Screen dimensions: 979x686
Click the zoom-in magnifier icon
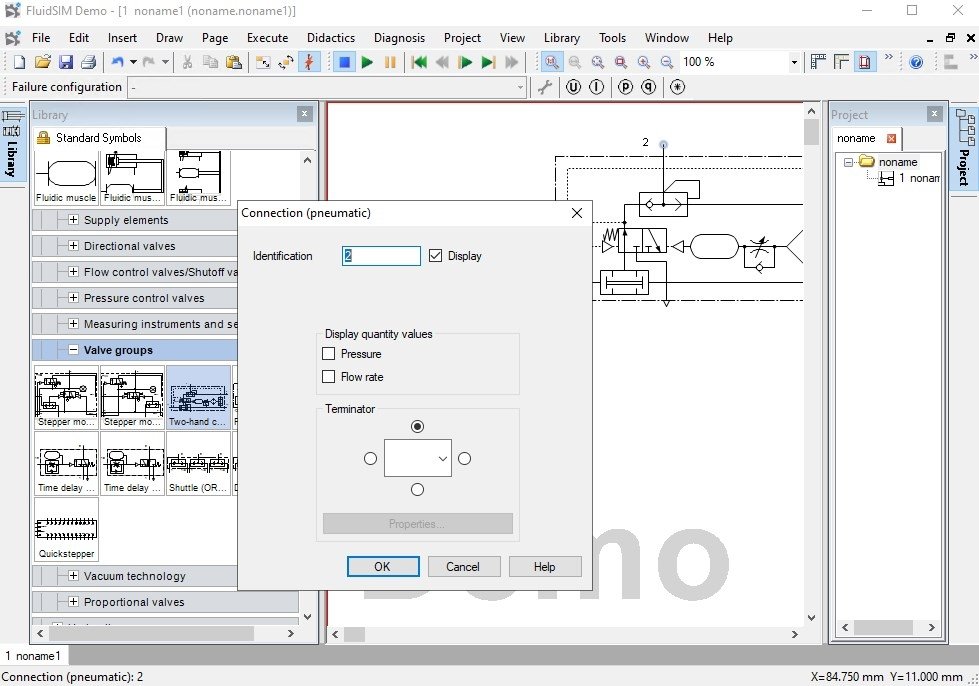coord(644,62)
